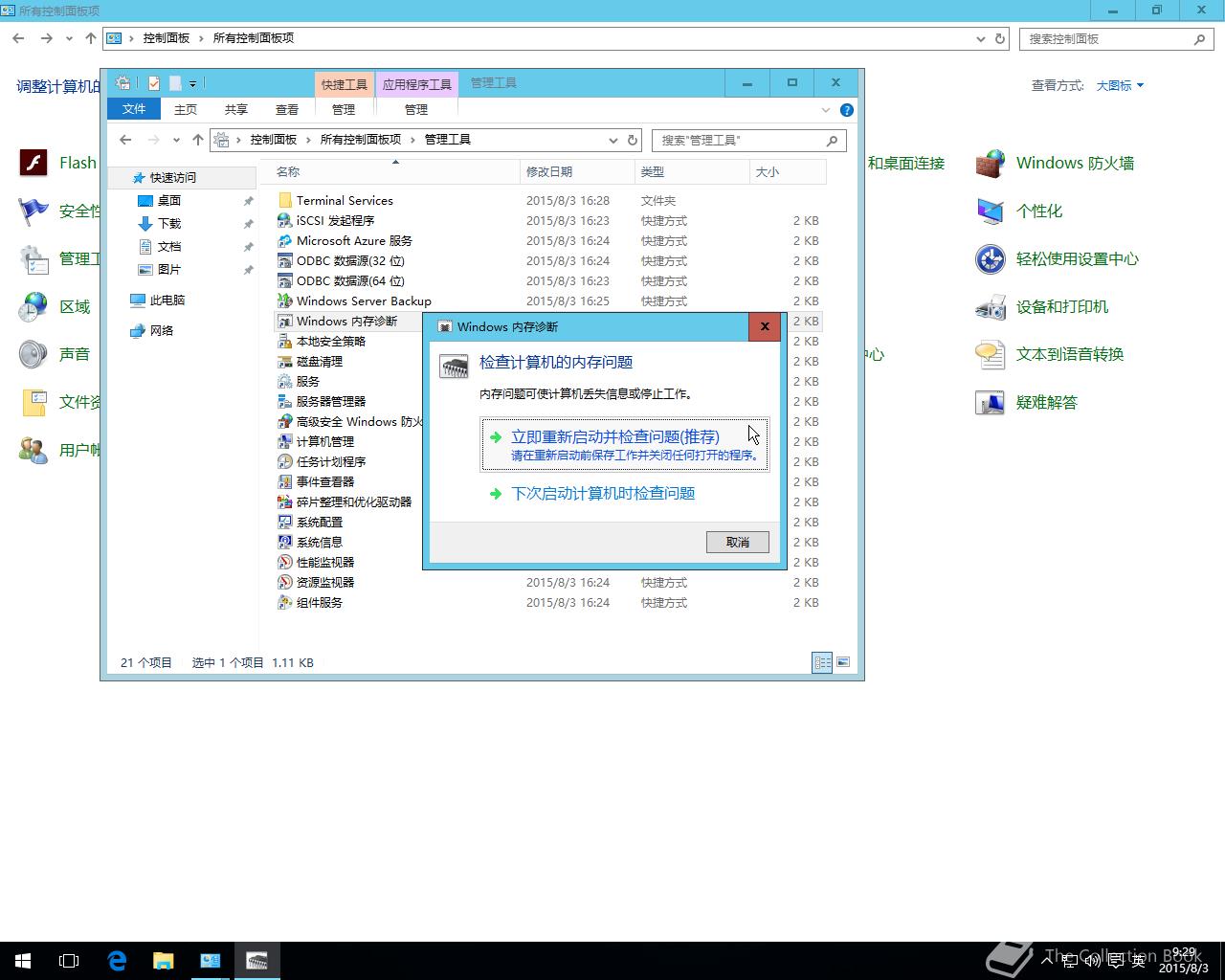Select the ODBC 数据源(64 位) icon

pyautogui.click(x=284, y=280)
